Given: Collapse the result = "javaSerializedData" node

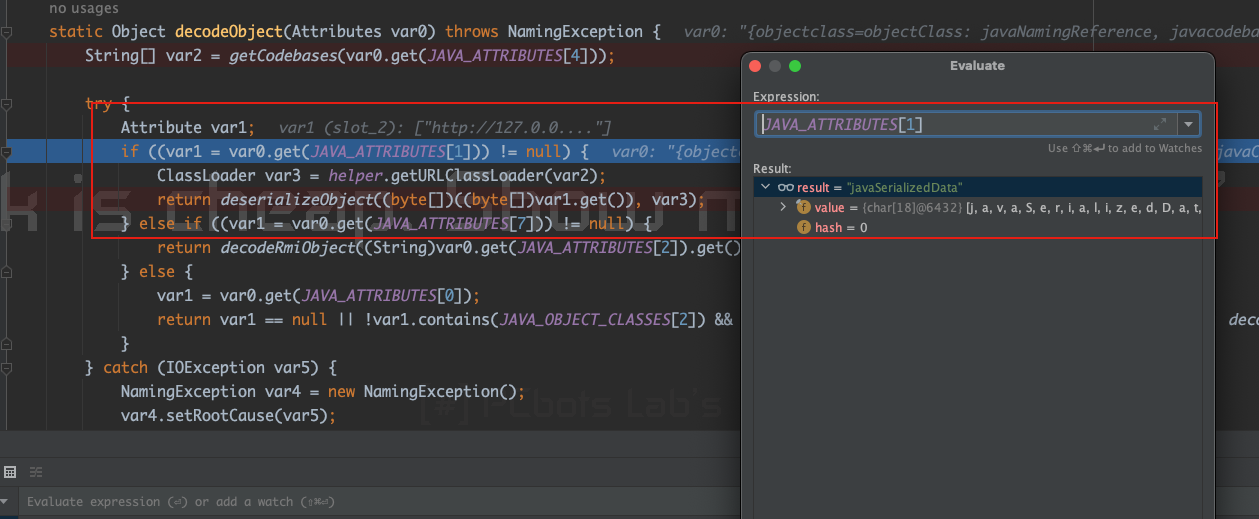Looking at the screenshot, I should click(x=765, y=187).
